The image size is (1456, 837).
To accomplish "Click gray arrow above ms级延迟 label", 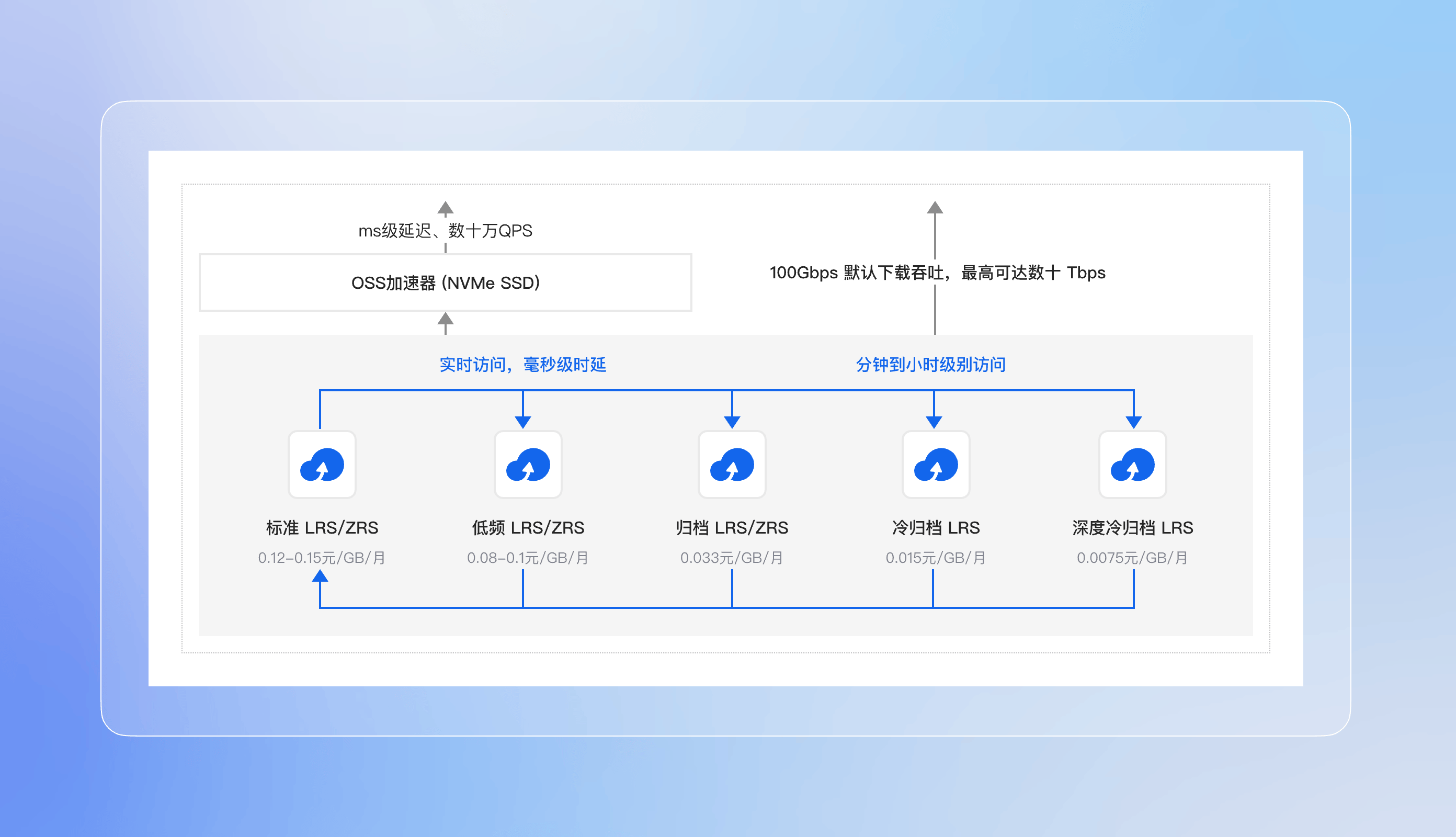I will pyautogui.click(x=445, y=208).
